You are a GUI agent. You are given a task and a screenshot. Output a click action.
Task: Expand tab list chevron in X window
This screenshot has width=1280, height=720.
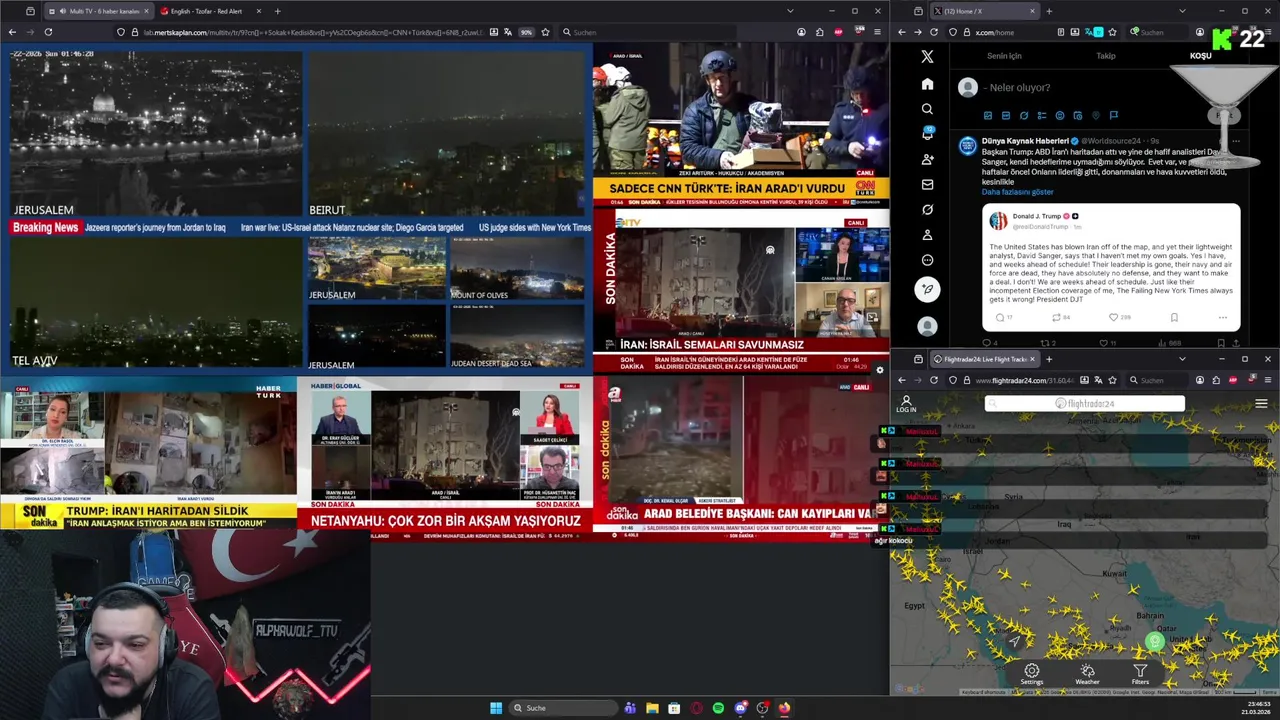coord(1182,11)
